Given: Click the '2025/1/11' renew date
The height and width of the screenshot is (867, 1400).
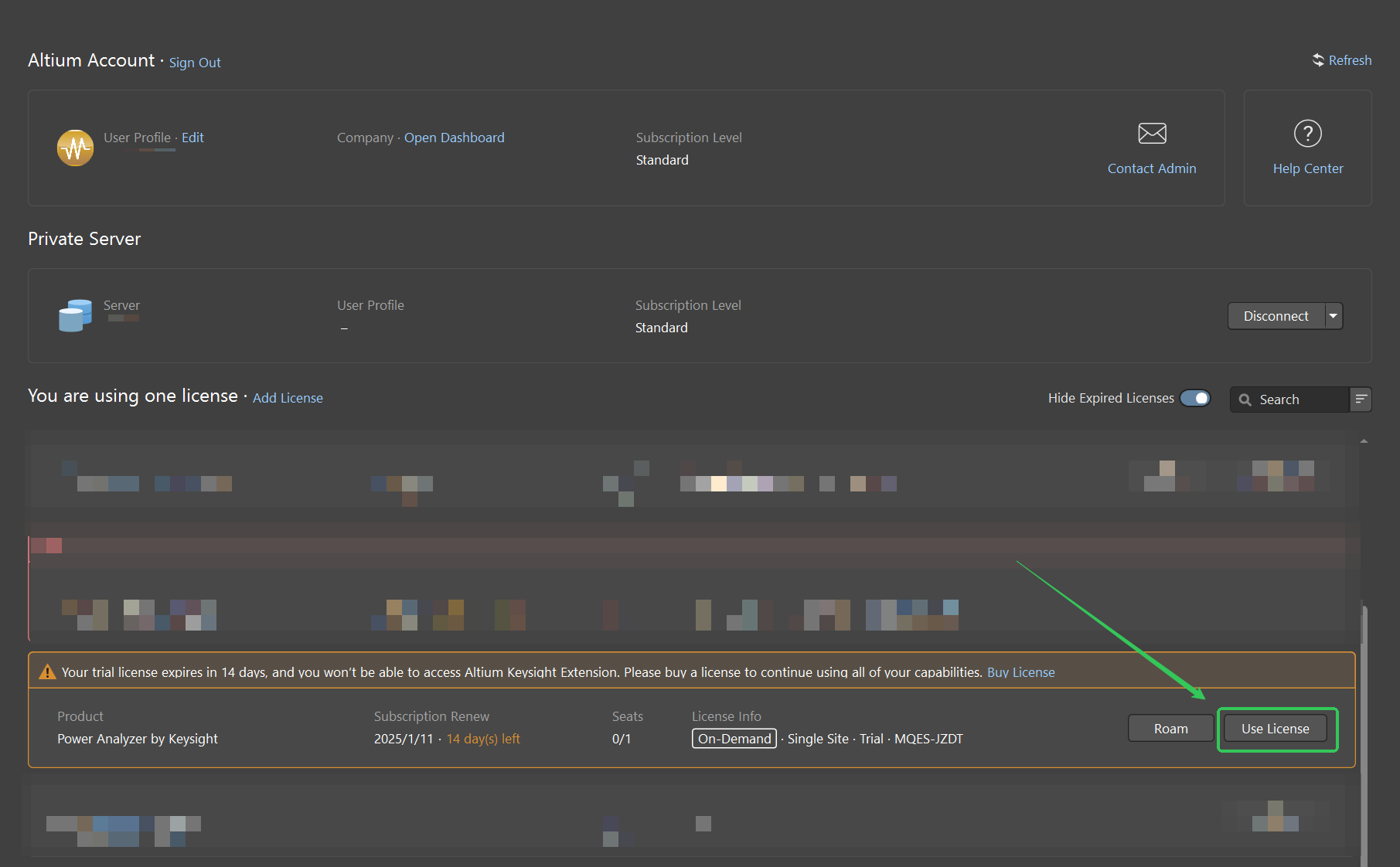Looking at the screenshot, I should [x=404, y=739].
